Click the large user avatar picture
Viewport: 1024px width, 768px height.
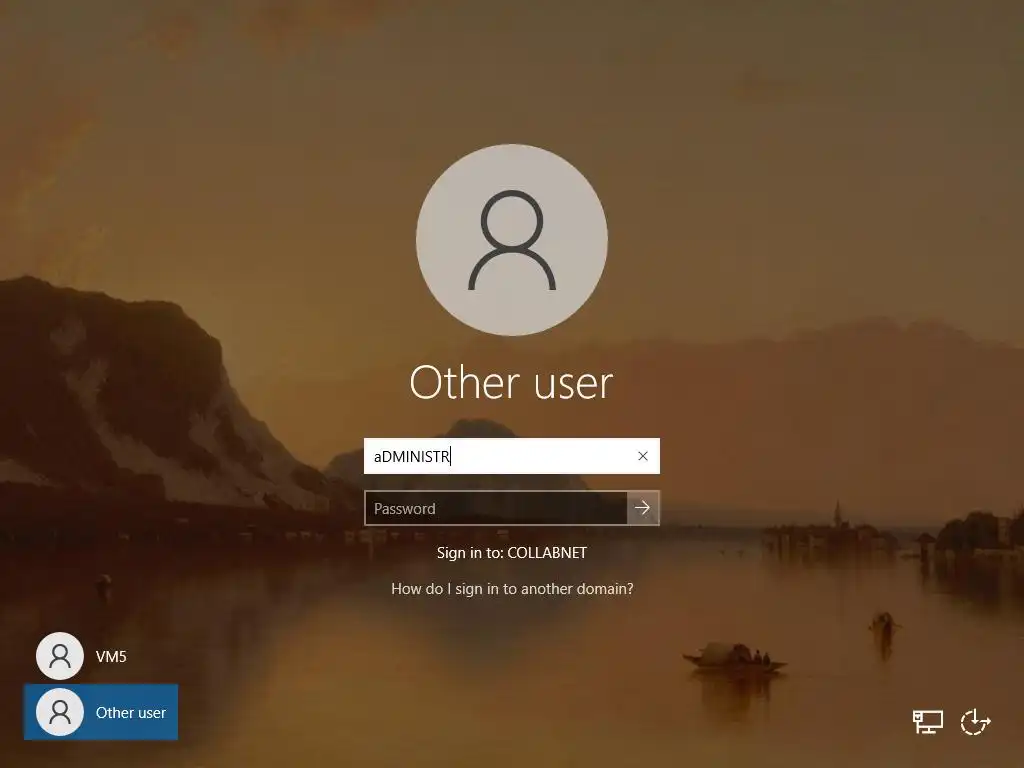point(512,240)
